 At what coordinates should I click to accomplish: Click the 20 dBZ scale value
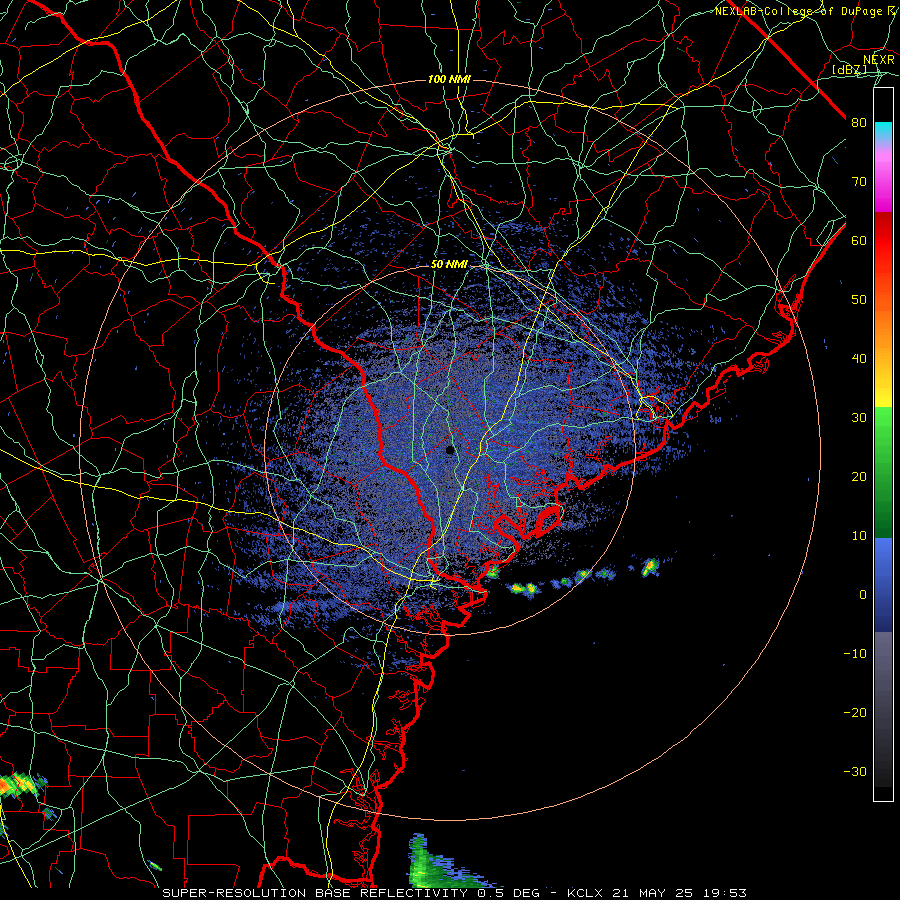(859, 477)
